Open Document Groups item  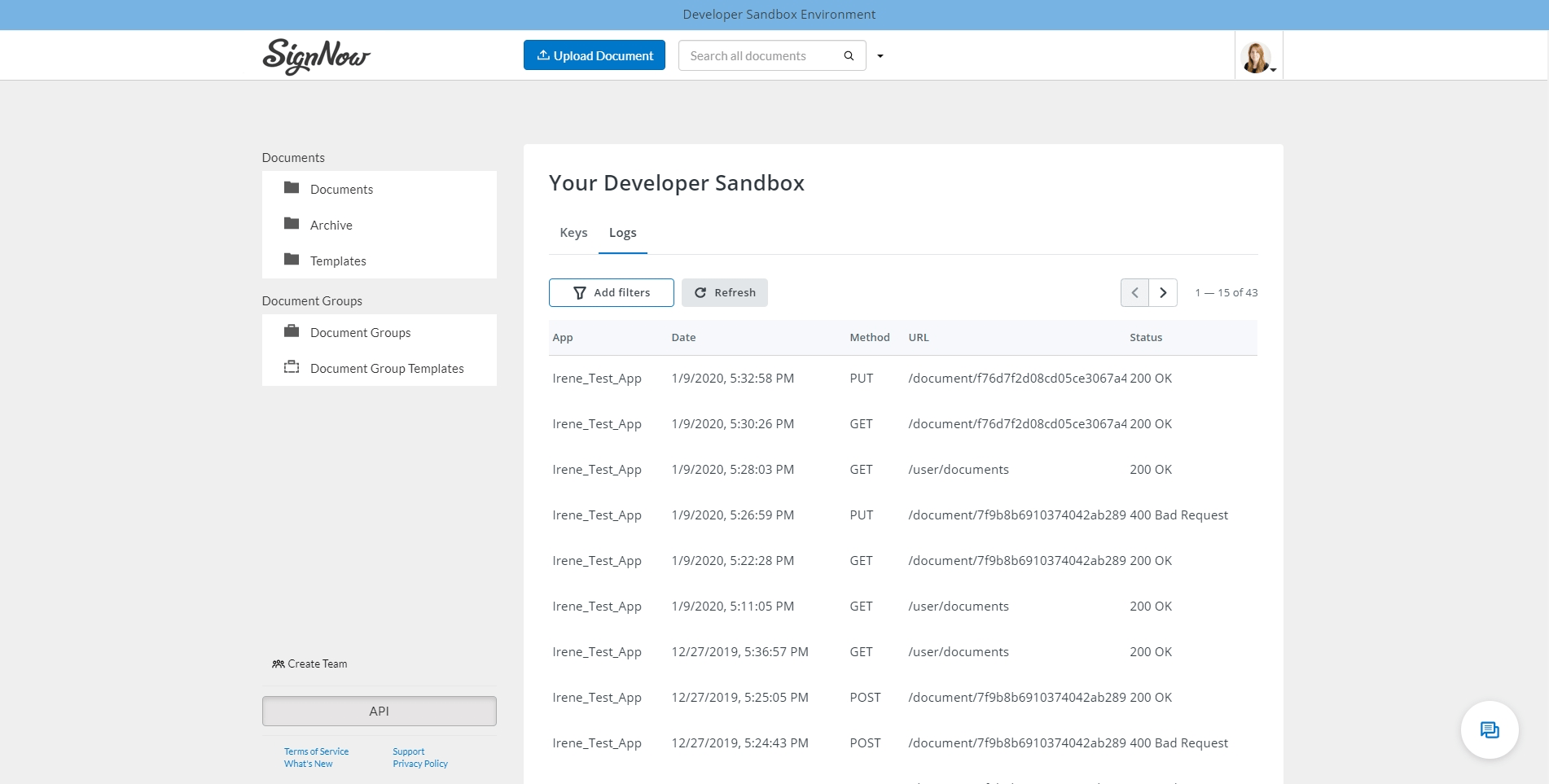pyautogui.click(x=380, y=332)
